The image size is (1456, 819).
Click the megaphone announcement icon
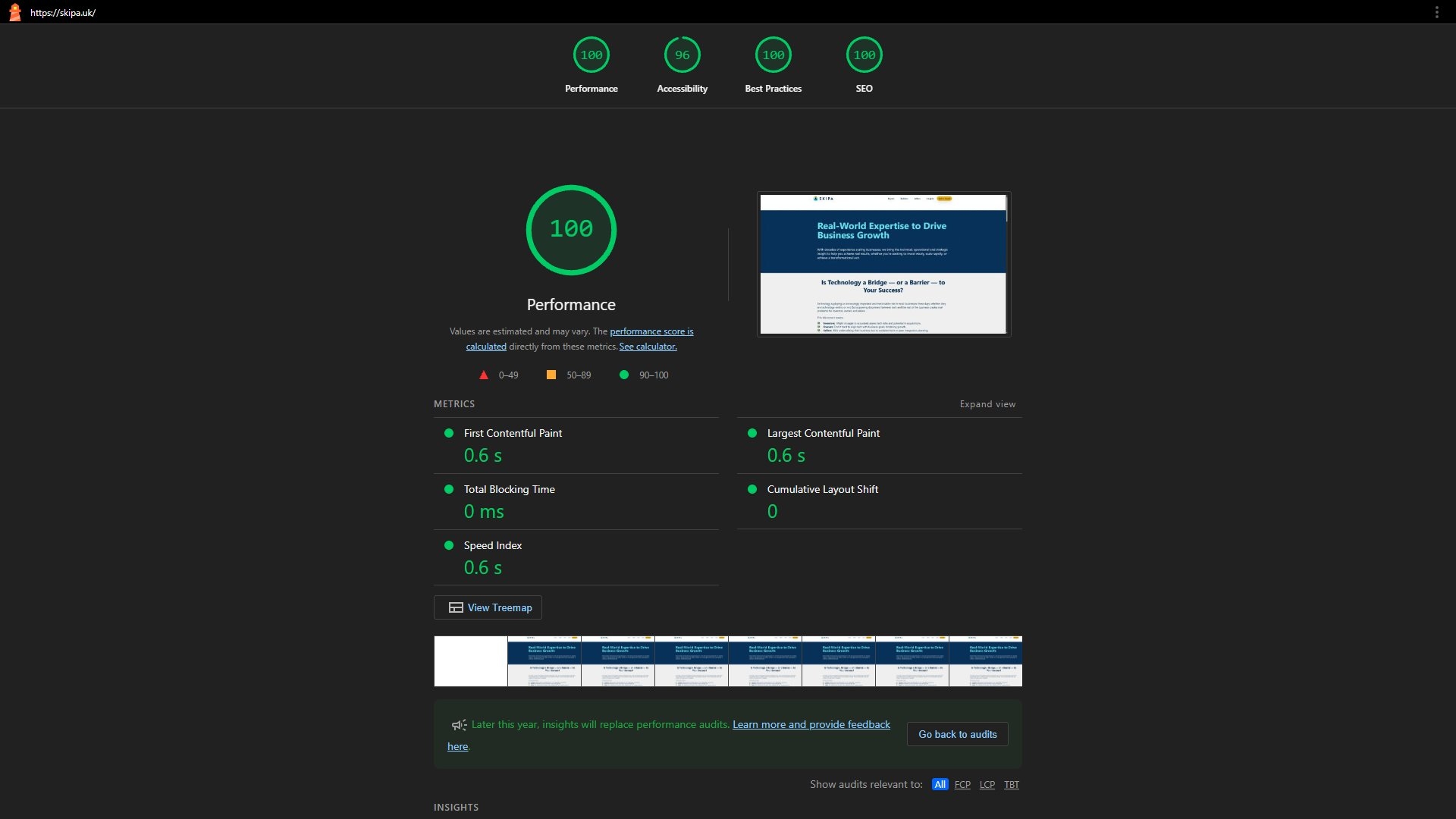459,725
